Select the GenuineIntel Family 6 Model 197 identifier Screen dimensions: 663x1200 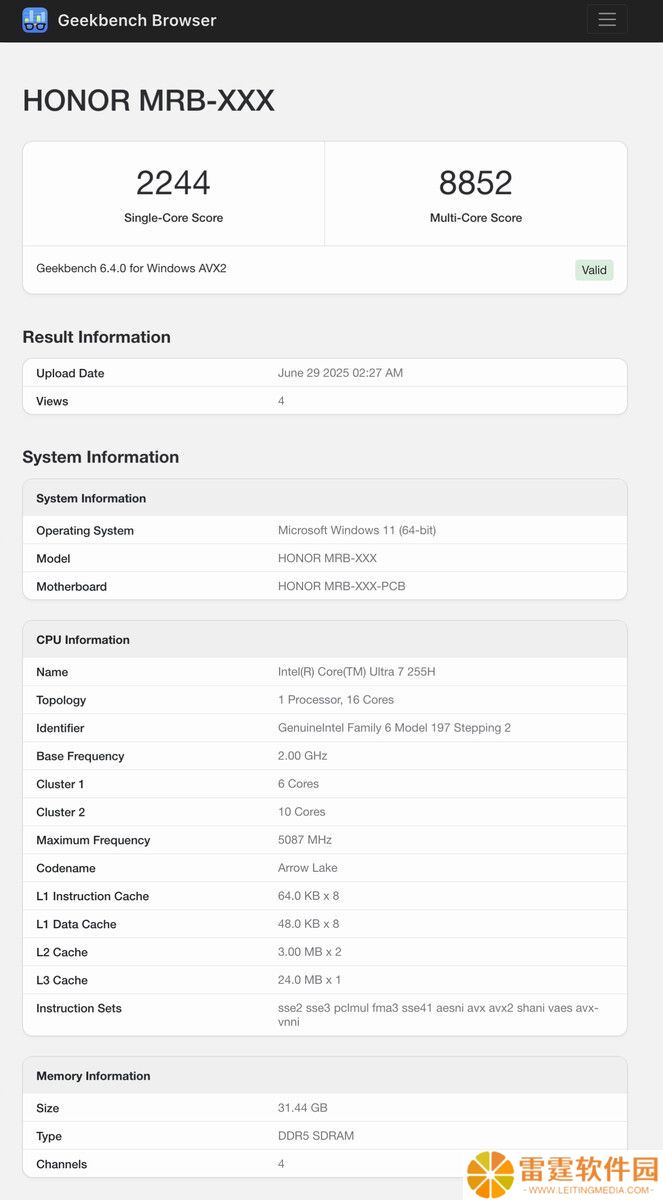pos(394,727)
